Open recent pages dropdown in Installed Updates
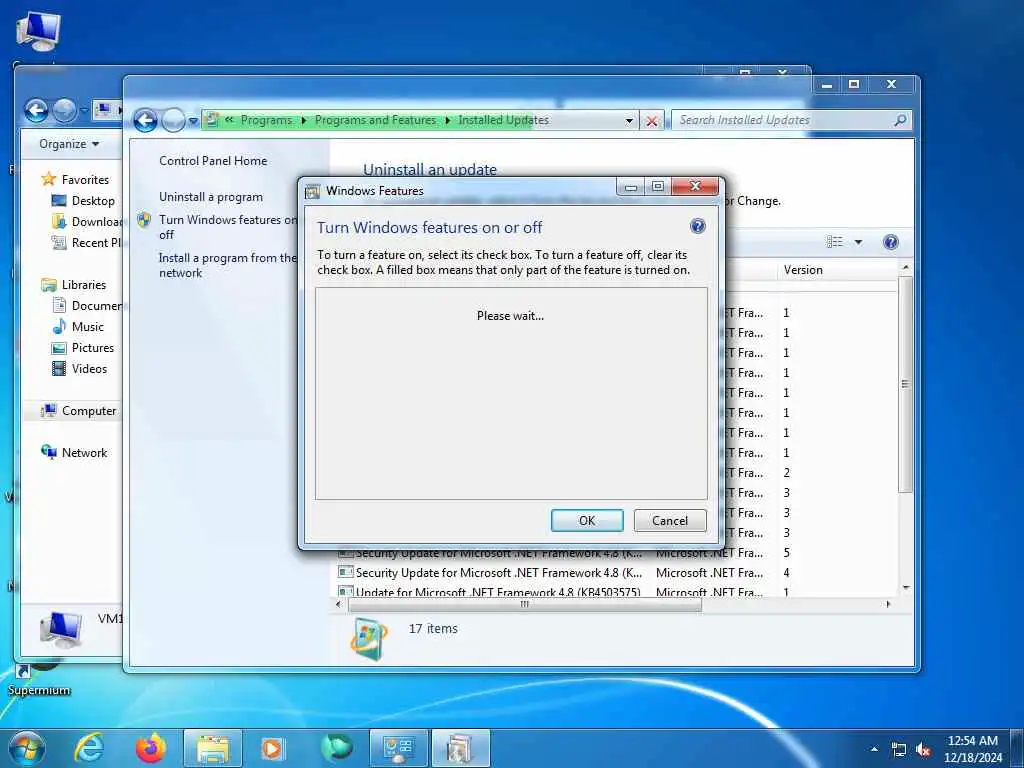The width and height of the screenshot is (1024, 768). 193,121
